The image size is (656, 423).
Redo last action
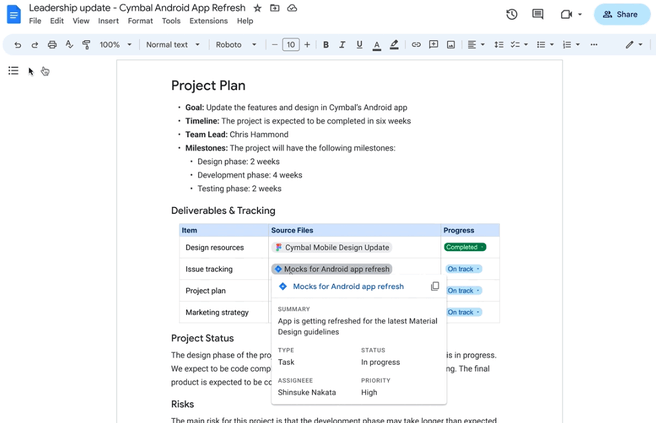pyautogui.click(x=35, y=45)
